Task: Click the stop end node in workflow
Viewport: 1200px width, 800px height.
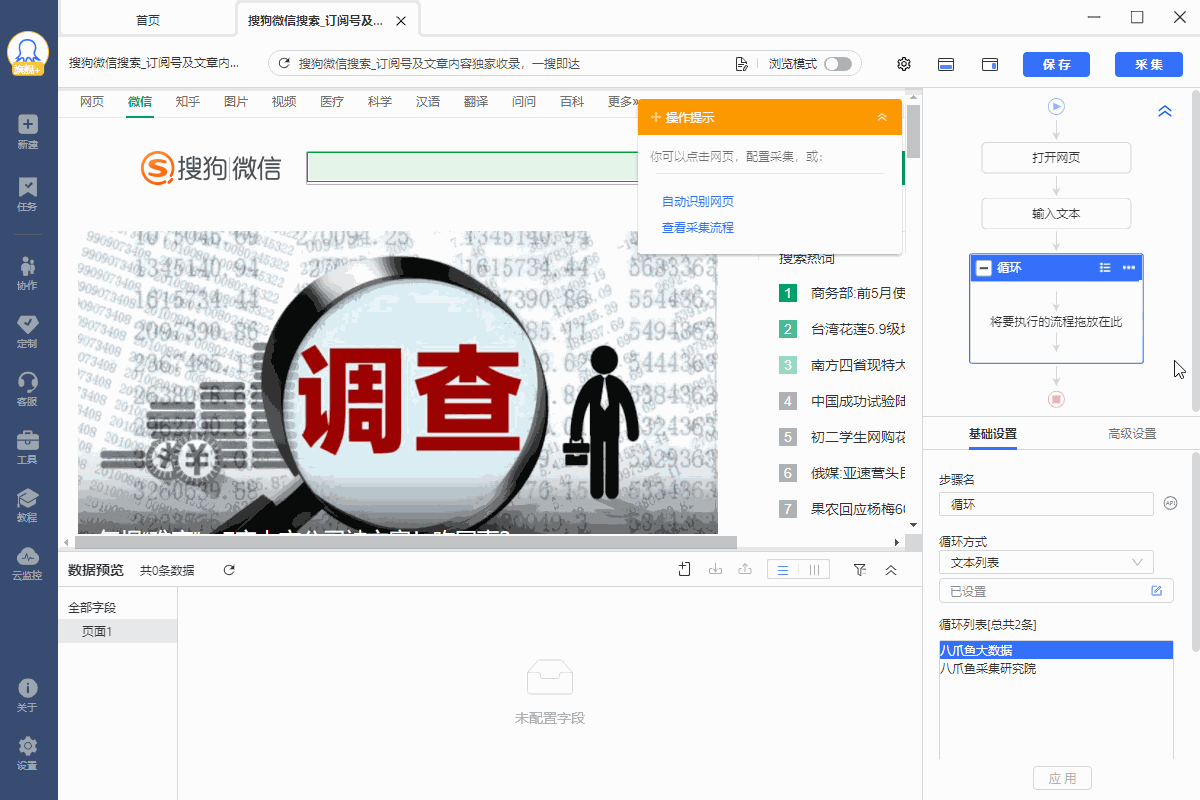Action: [x=1056, y=399]
